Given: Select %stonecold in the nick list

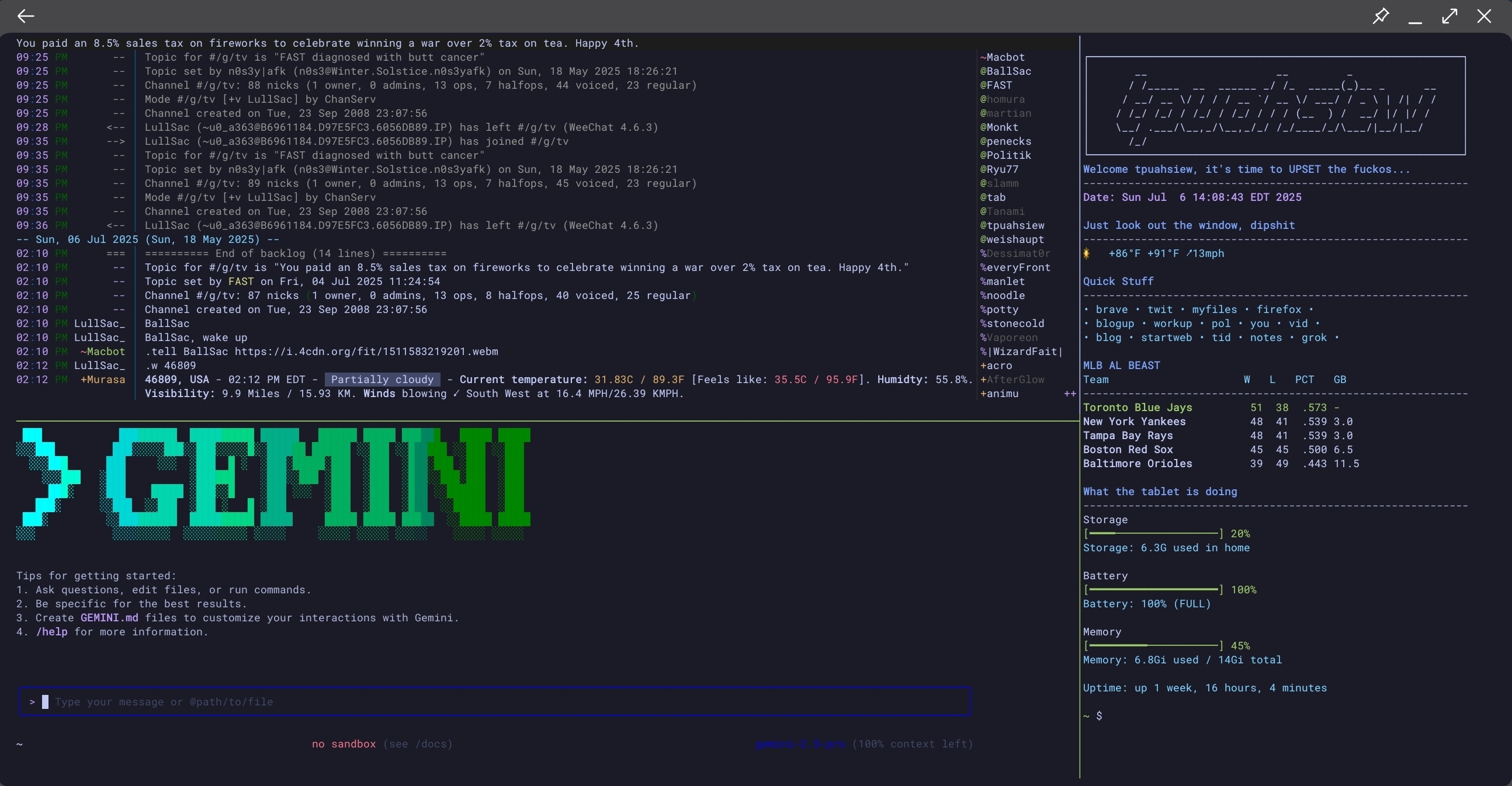Looking at the screenshot, I should tap(1012, 324).
